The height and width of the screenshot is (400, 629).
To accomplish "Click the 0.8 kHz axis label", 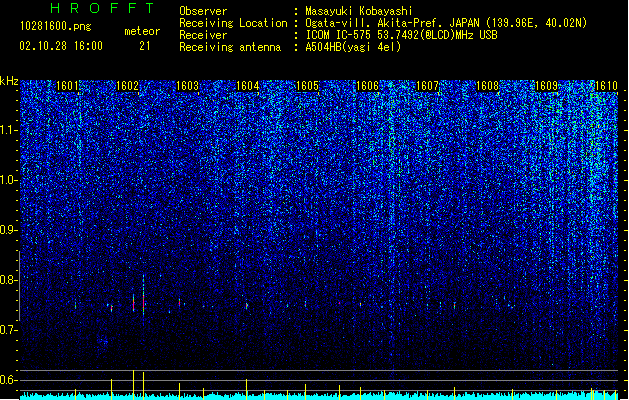I will [x=9, y=280].
